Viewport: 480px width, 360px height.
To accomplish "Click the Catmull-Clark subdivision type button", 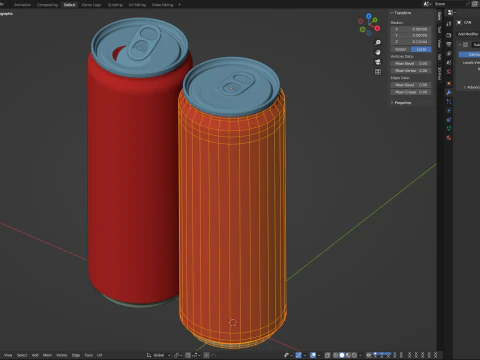I will 469,54.
